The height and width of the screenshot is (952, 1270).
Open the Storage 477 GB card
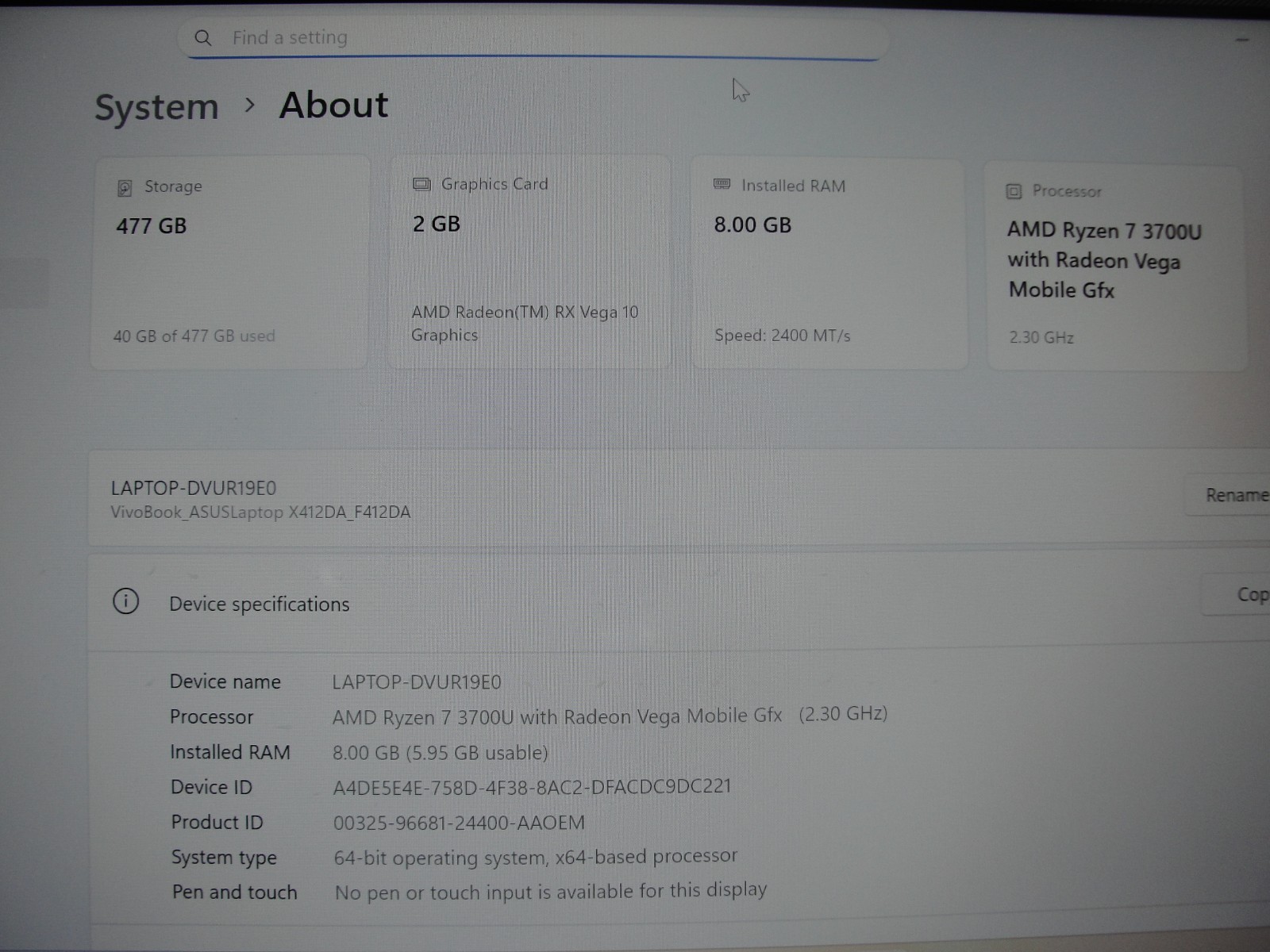tap(229, 263)
